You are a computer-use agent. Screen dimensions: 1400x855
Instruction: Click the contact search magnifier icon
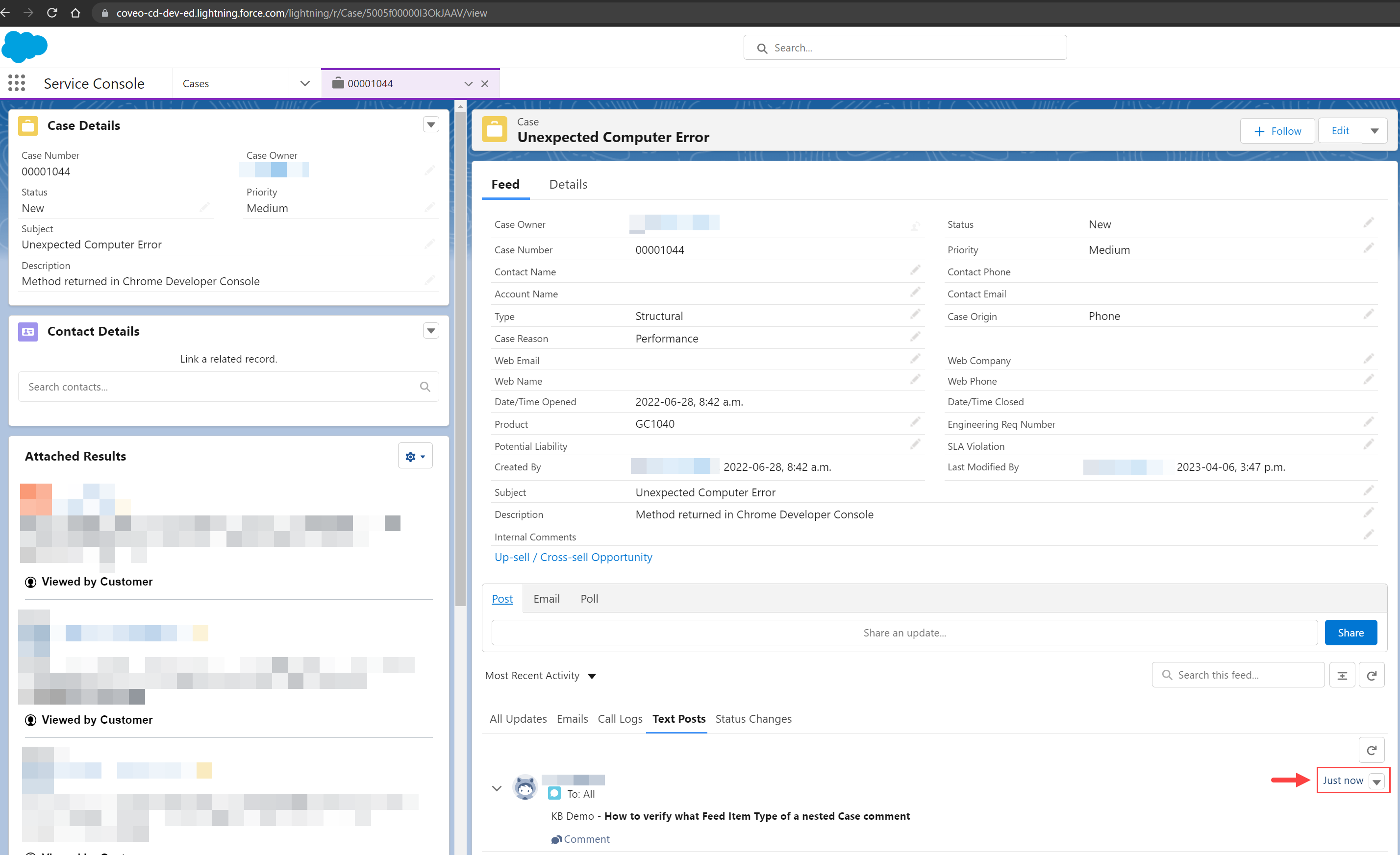[x=425, y=386]
